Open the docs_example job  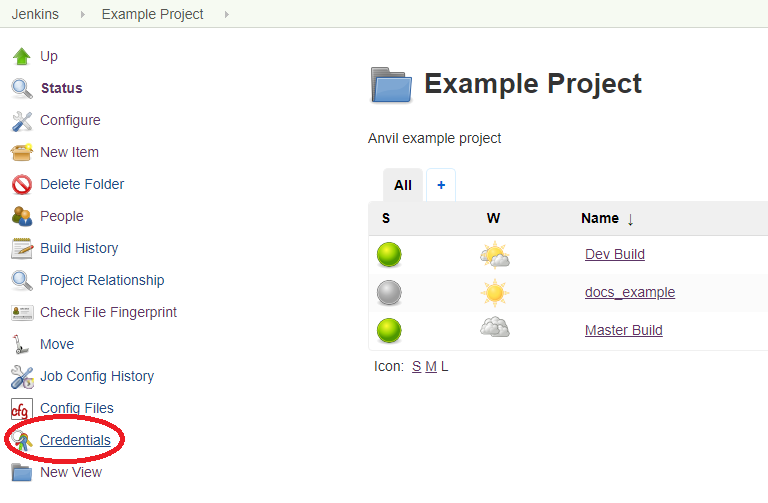pyautogui.click(x=630, y=292)
